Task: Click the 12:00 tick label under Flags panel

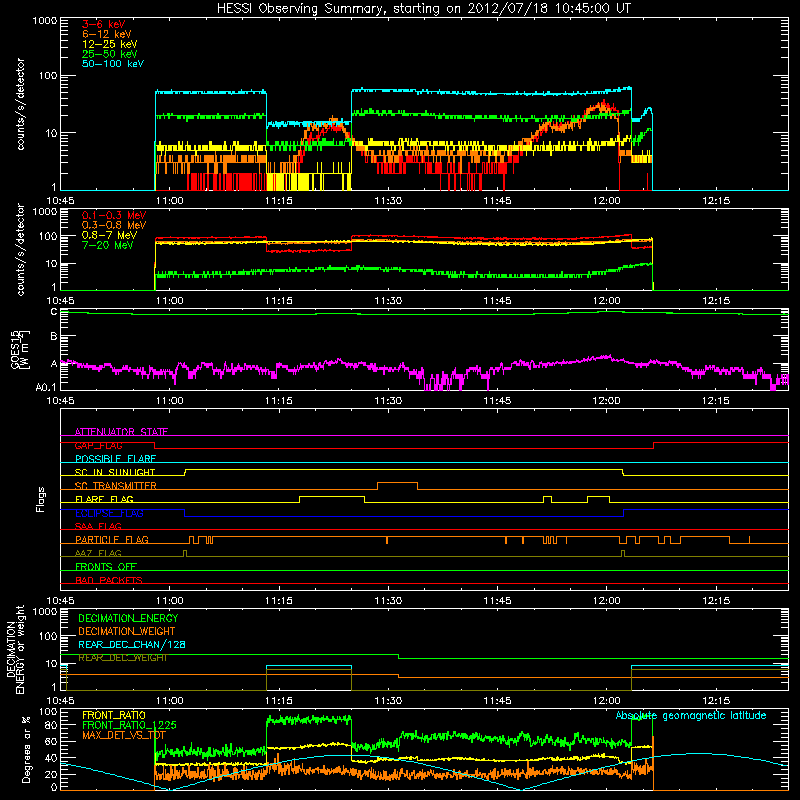Action: click(607, 601)
